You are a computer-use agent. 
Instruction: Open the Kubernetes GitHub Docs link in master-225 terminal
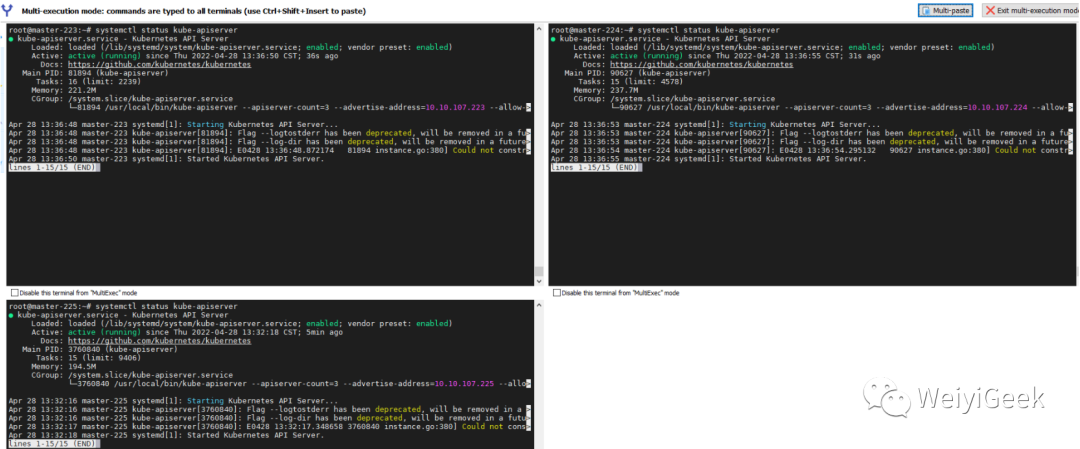pos(159,340)
